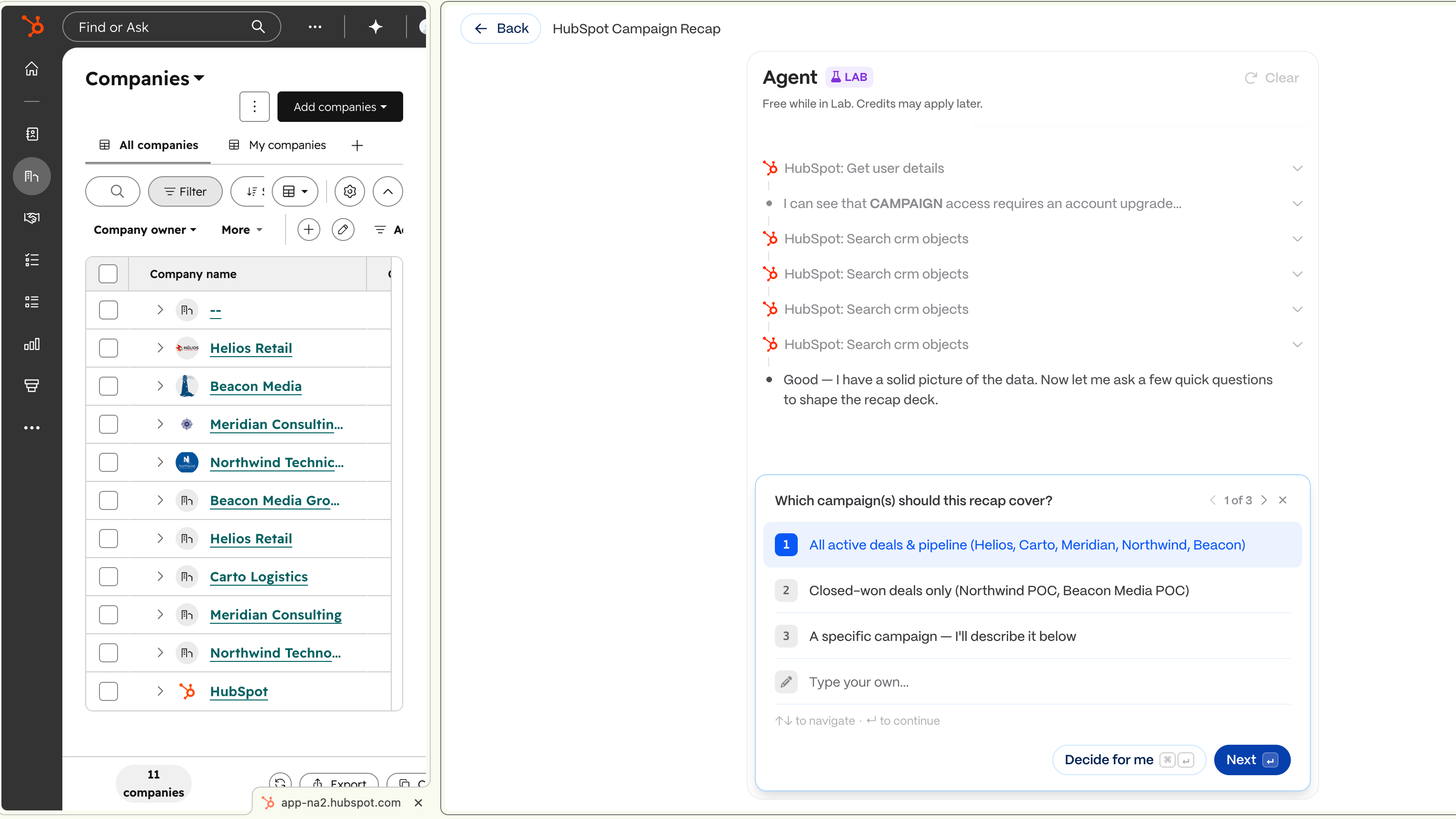Screen dimensions: 1456x819
Task: Open the More filters dropdown
Action: point(242,230)
